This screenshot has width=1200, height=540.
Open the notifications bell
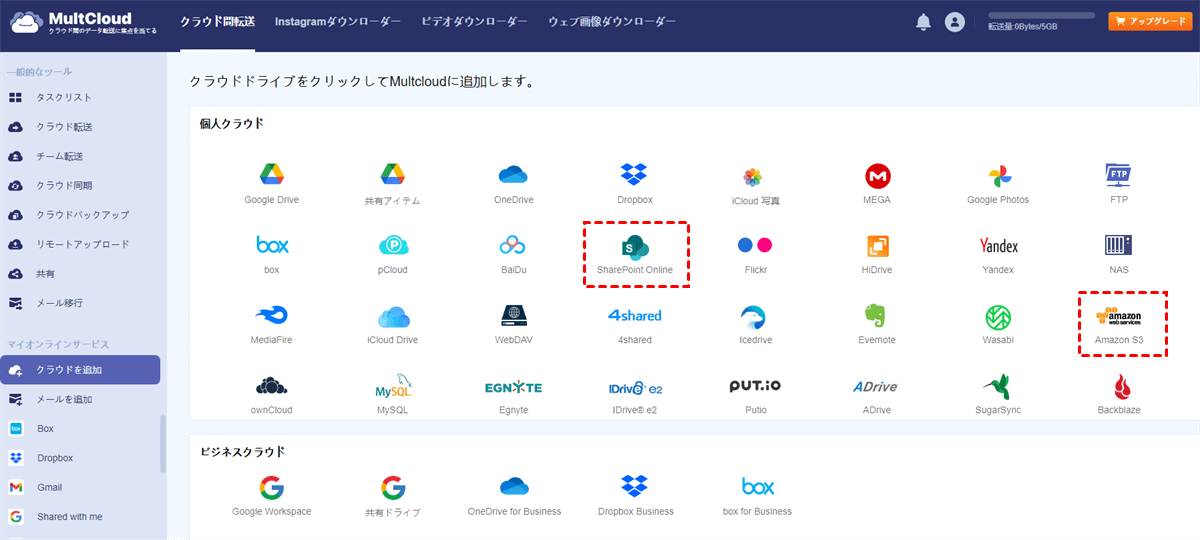coord(923,22)
